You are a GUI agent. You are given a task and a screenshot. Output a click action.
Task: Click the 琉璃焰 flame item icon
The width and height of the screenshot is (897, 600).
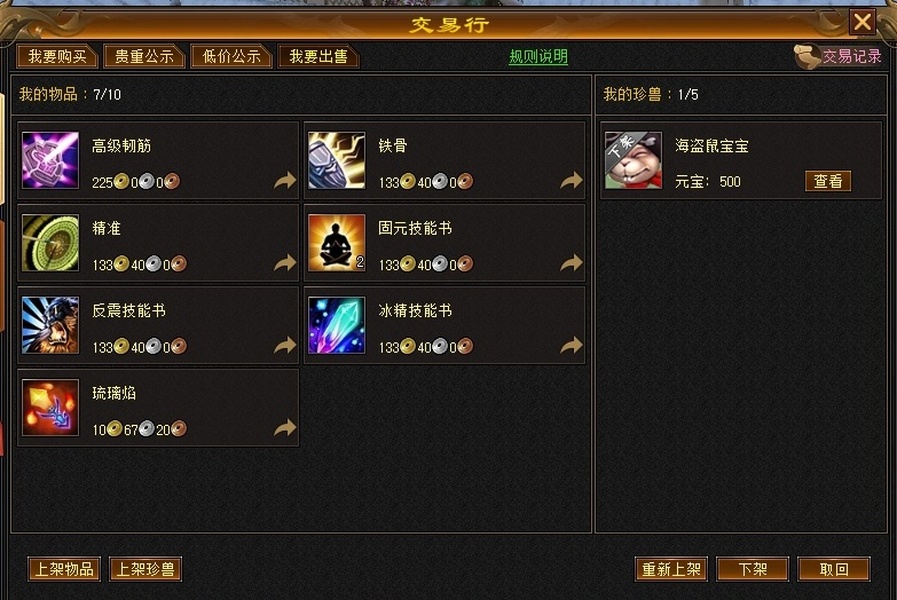pyautogui.click(x=50, y=407)
